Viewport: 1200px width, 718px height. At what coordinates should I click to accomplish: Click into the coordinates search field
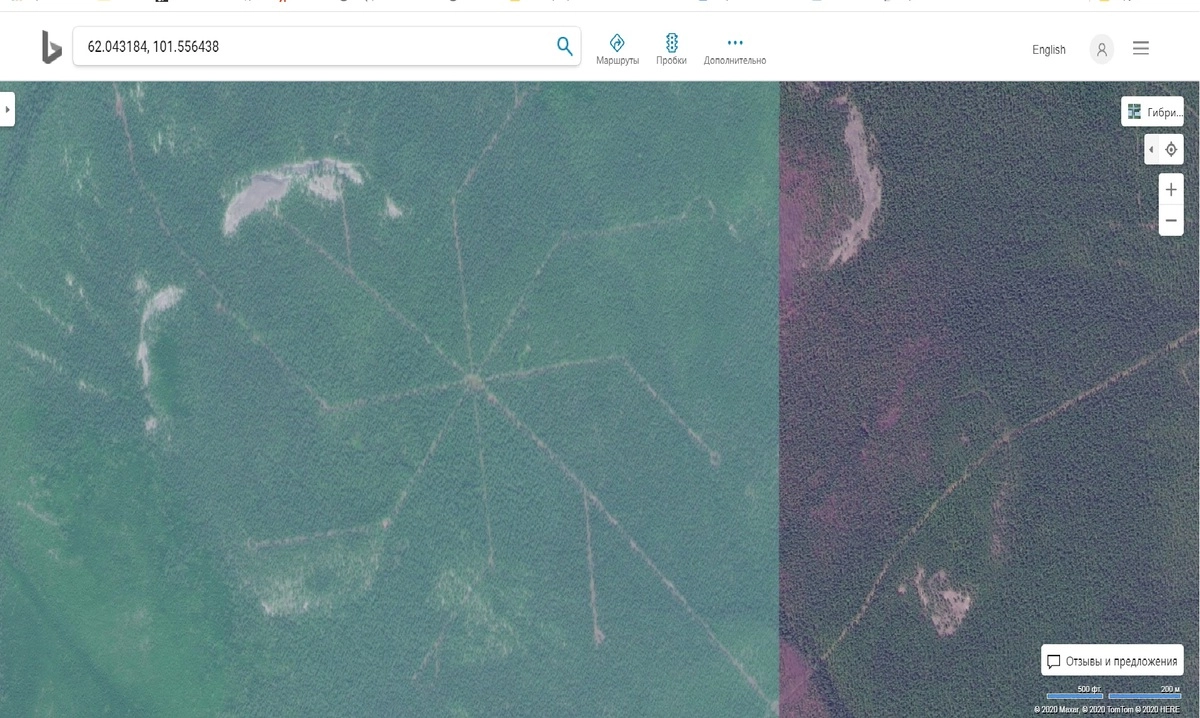[310, 47]
